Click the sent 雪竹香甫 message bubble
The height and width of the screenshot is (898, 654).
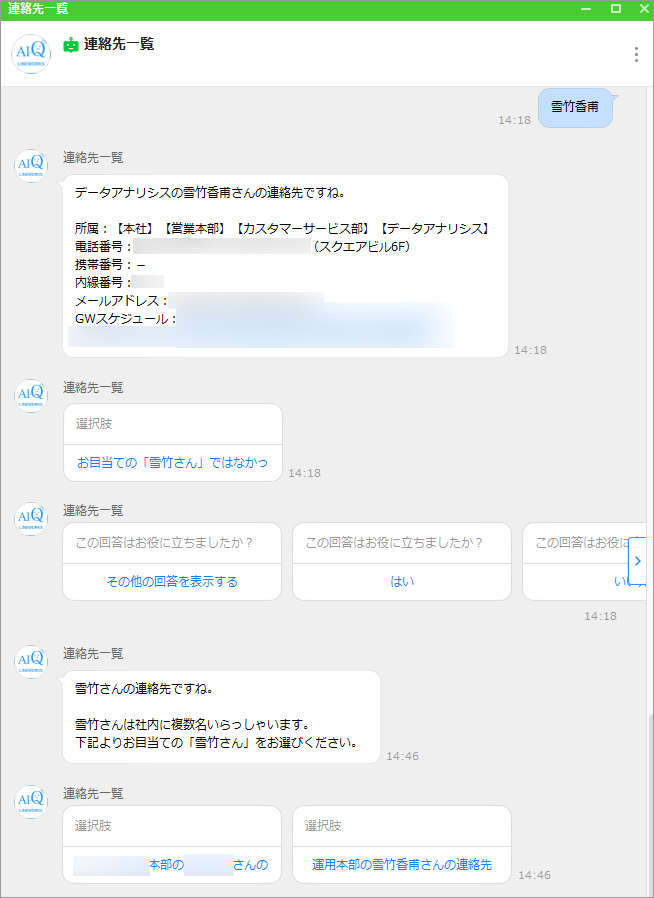point(575,107)
